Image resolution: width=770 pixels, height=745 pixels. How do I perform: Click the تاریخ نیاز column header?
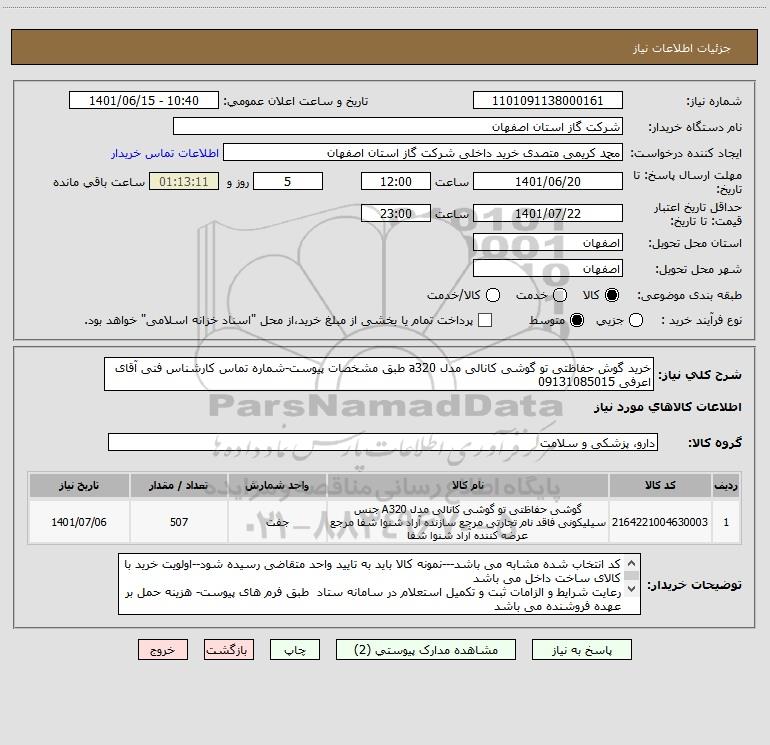click(x=79, y=485)
